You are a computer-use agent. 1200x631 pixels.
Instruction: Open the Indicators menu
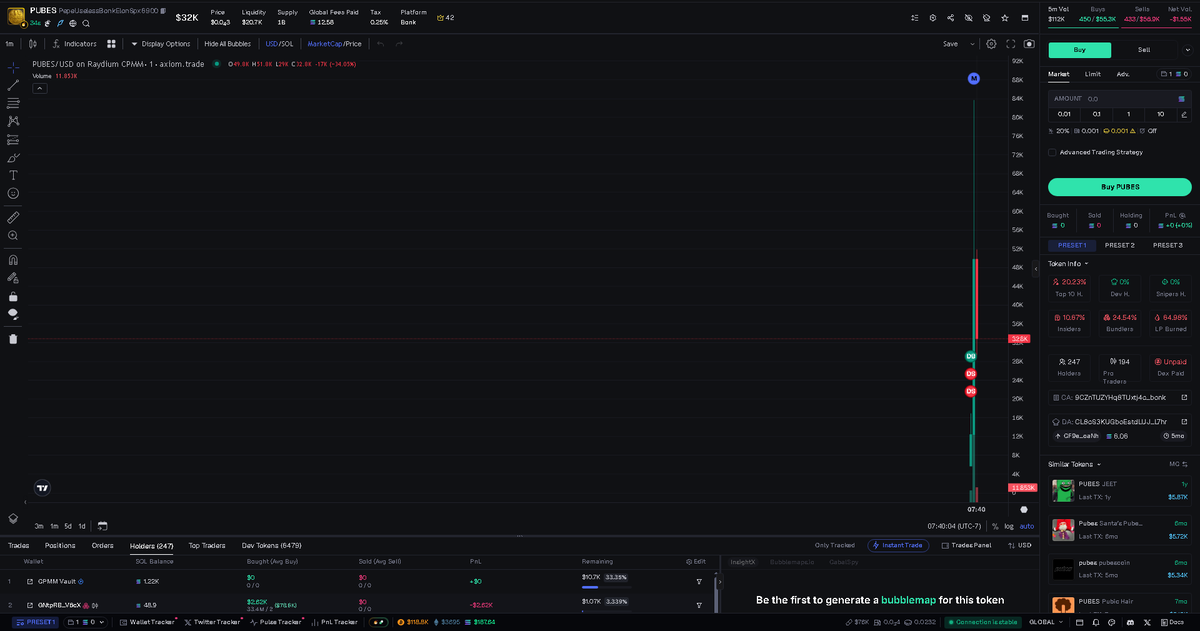75,44
